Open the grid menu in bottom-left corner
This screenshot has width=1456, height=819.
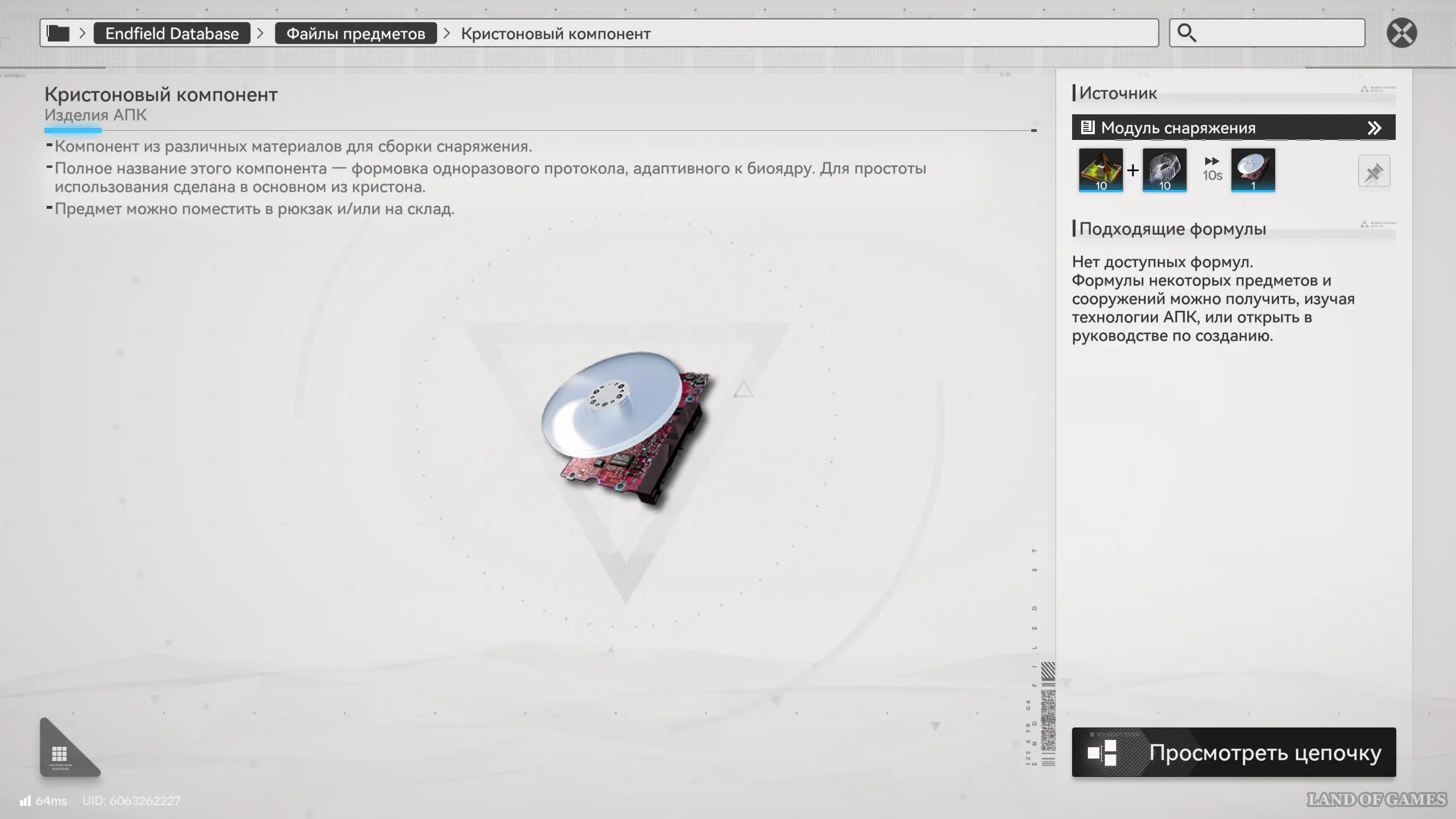[60, 754]
